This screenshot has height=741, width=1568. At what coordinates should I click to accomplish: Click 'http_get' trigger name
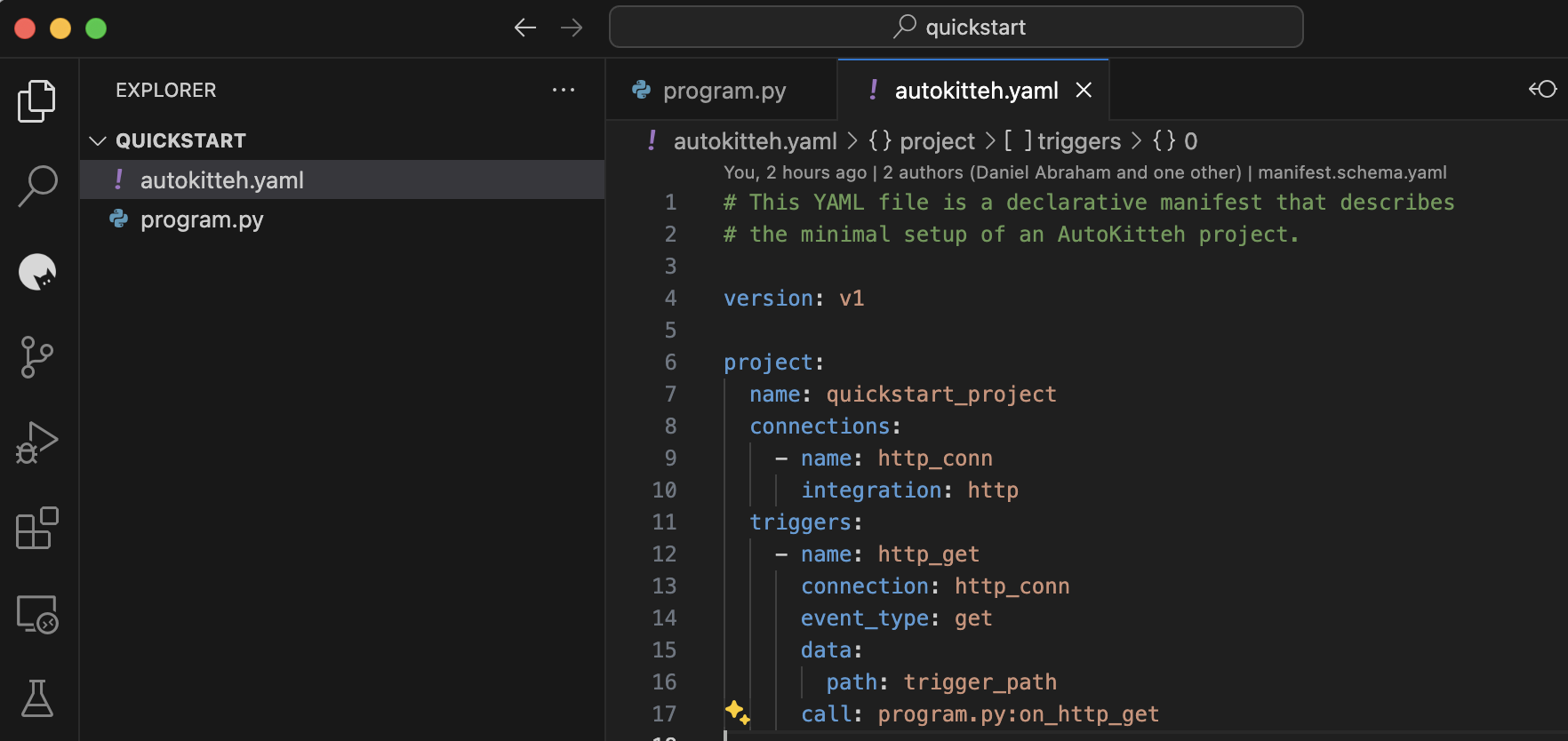929,554
